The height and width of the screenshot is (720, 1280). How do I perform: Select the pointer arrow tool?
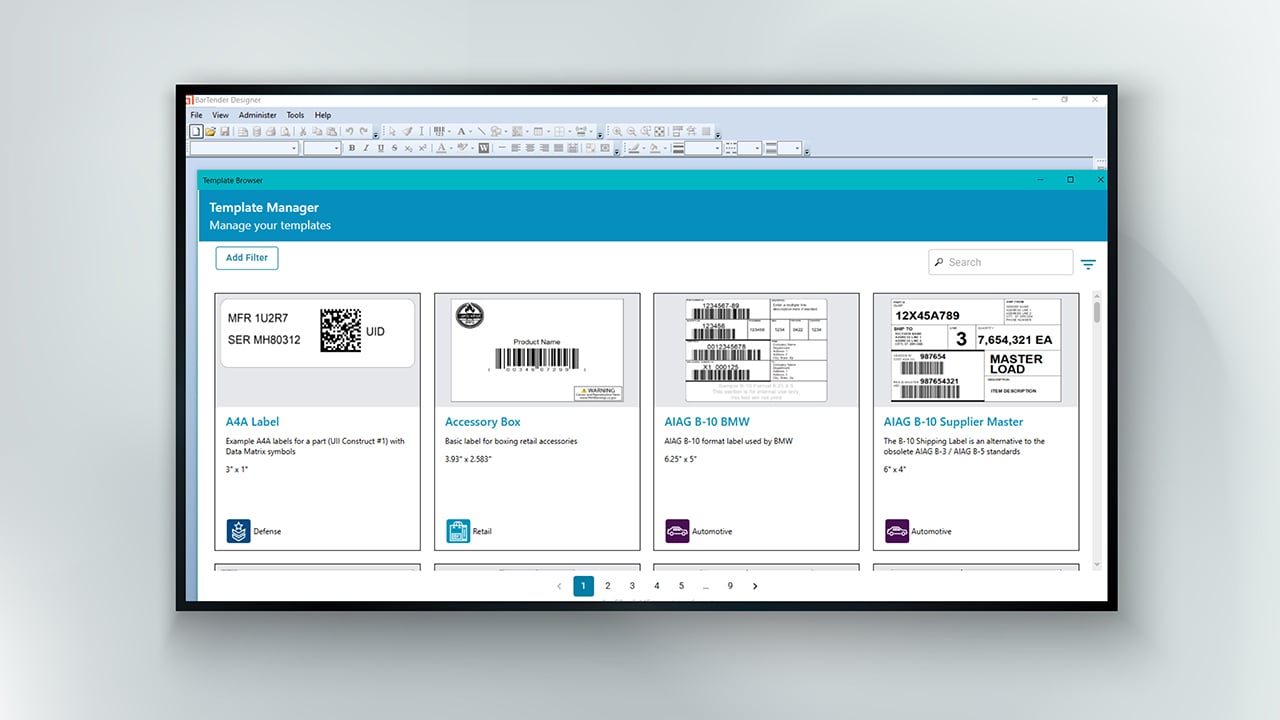pyautogui.click(x=392, y=131)
